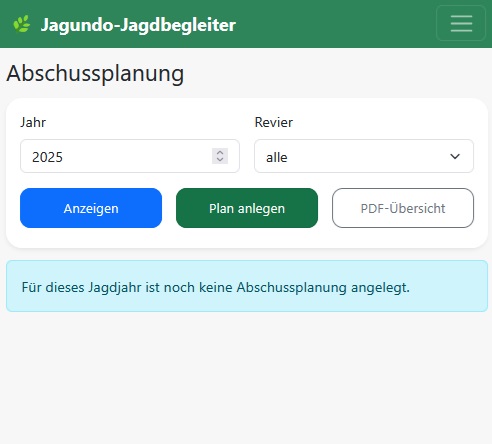This screenshot has height=444, width=492.
Task: Focus the Jahr number field
Action: (x=130, y=156)
